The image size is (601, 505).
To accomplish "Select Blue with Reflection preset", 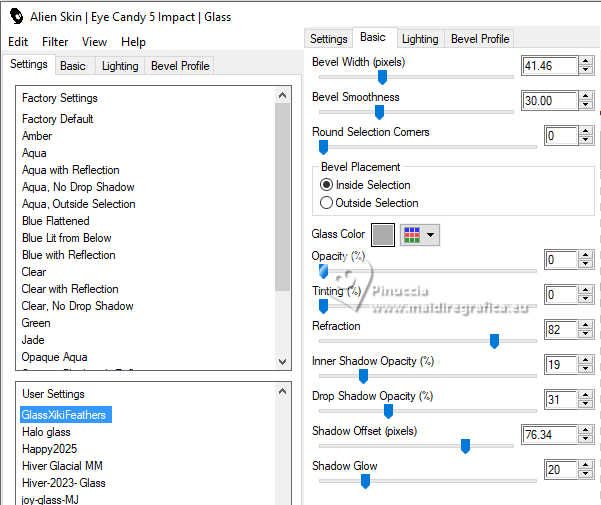I will 69,255.
